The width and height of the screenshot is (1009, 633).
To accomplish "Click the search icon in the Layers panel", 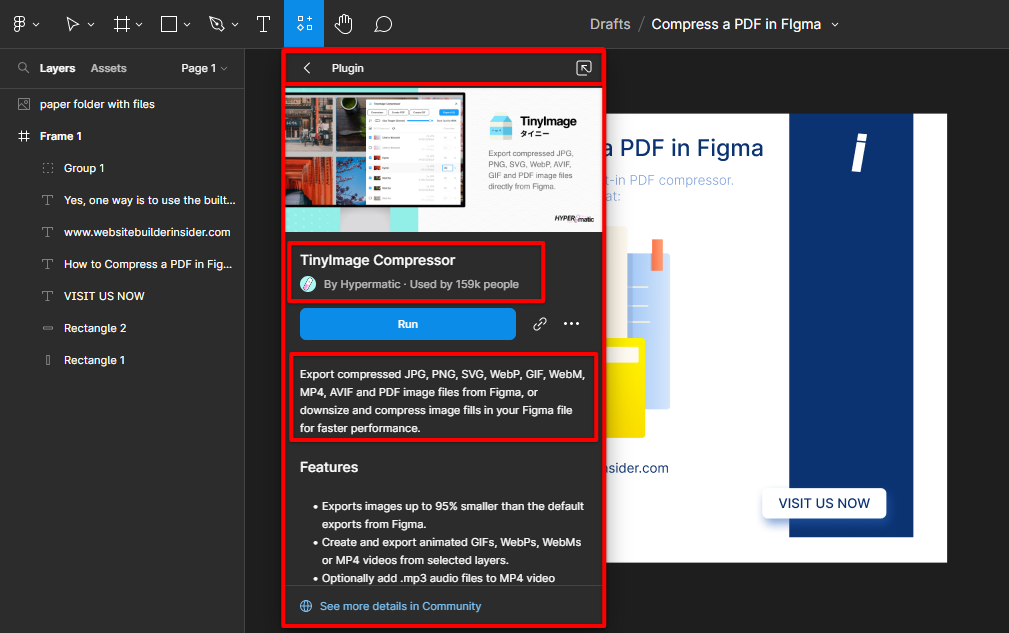I will [x=22, y=68].
